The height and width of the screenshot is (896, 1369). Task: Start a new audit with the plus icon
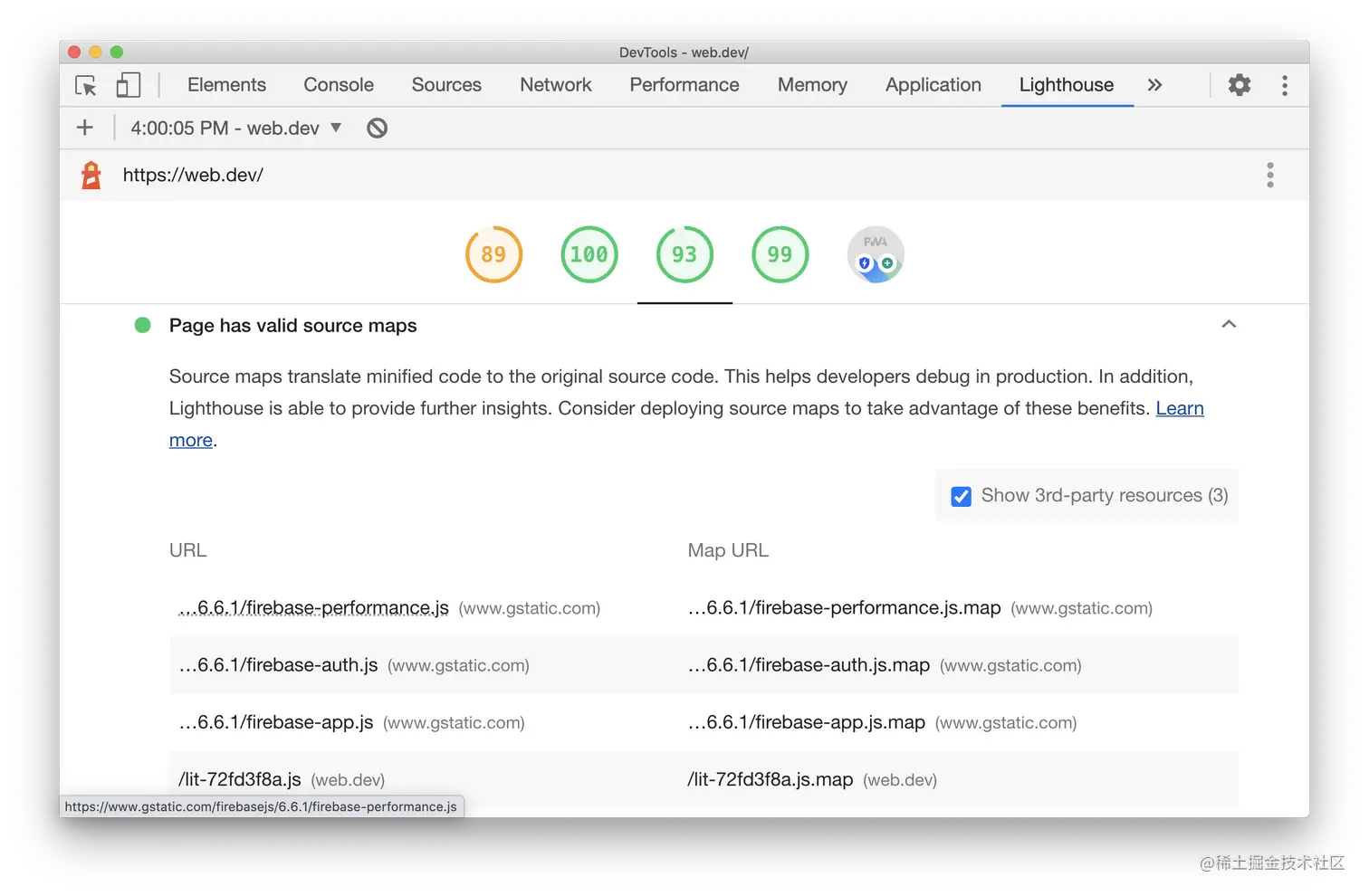point(85,128)
